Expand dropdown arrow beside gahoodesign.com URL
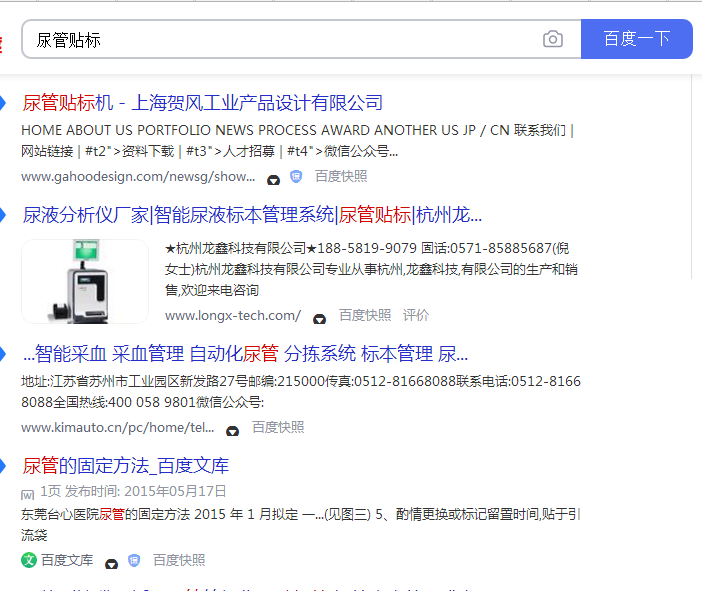The image size is (702, 591). point(274,180)
